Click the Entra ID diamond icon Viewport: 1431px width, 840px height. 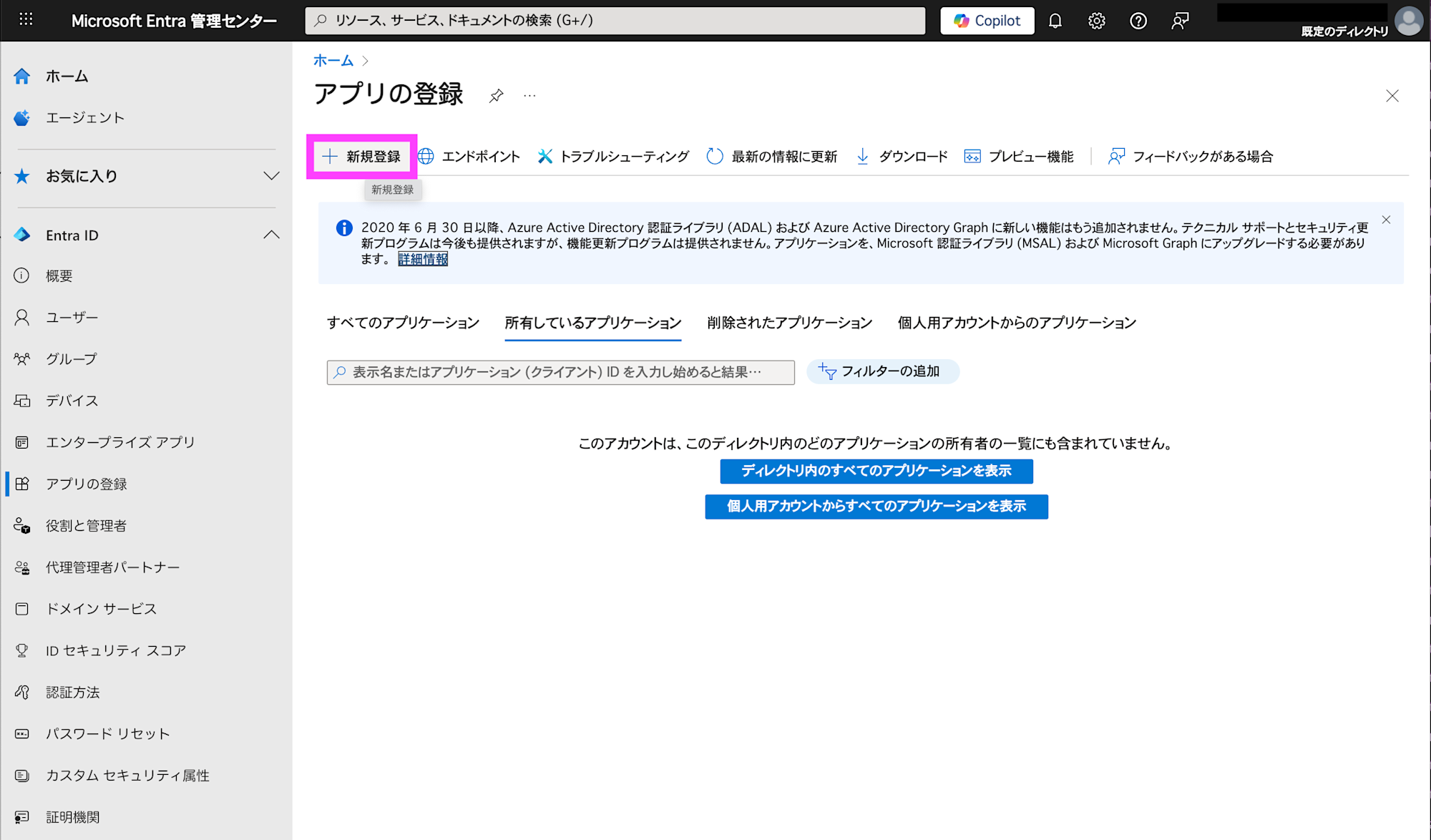pos(22,235)
